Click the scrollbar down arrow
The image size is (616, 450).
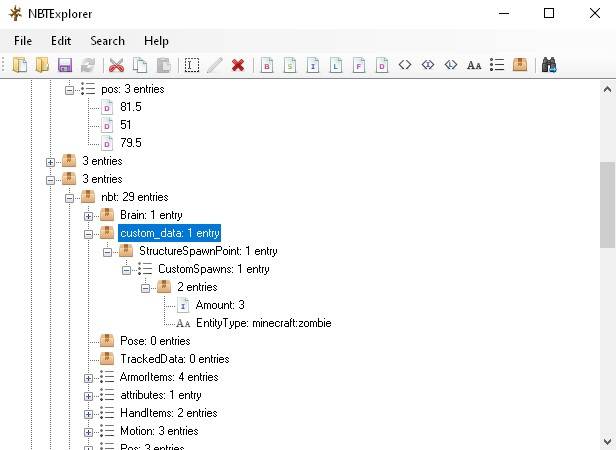(607, 441)
